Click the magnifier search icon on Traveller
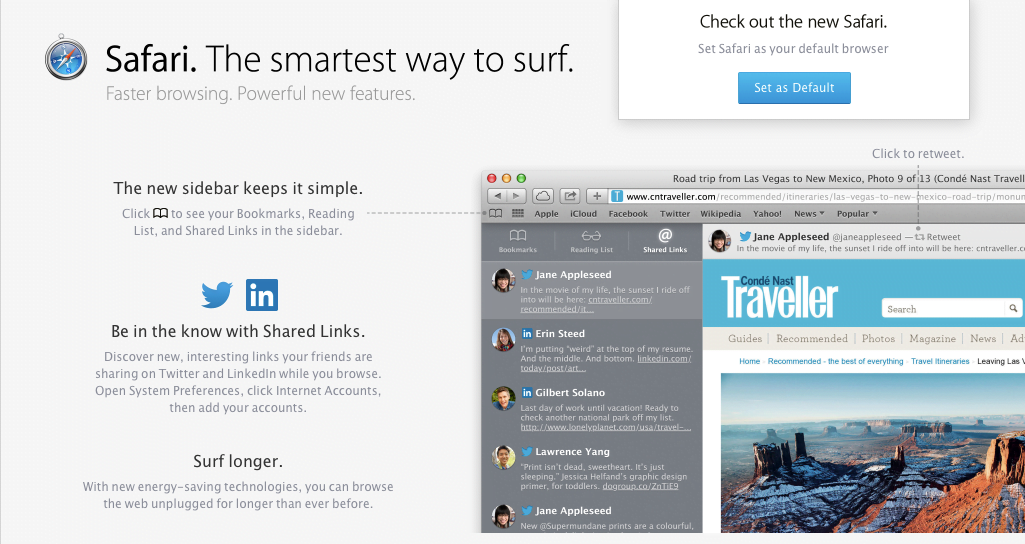 (x=1013, y=308)
